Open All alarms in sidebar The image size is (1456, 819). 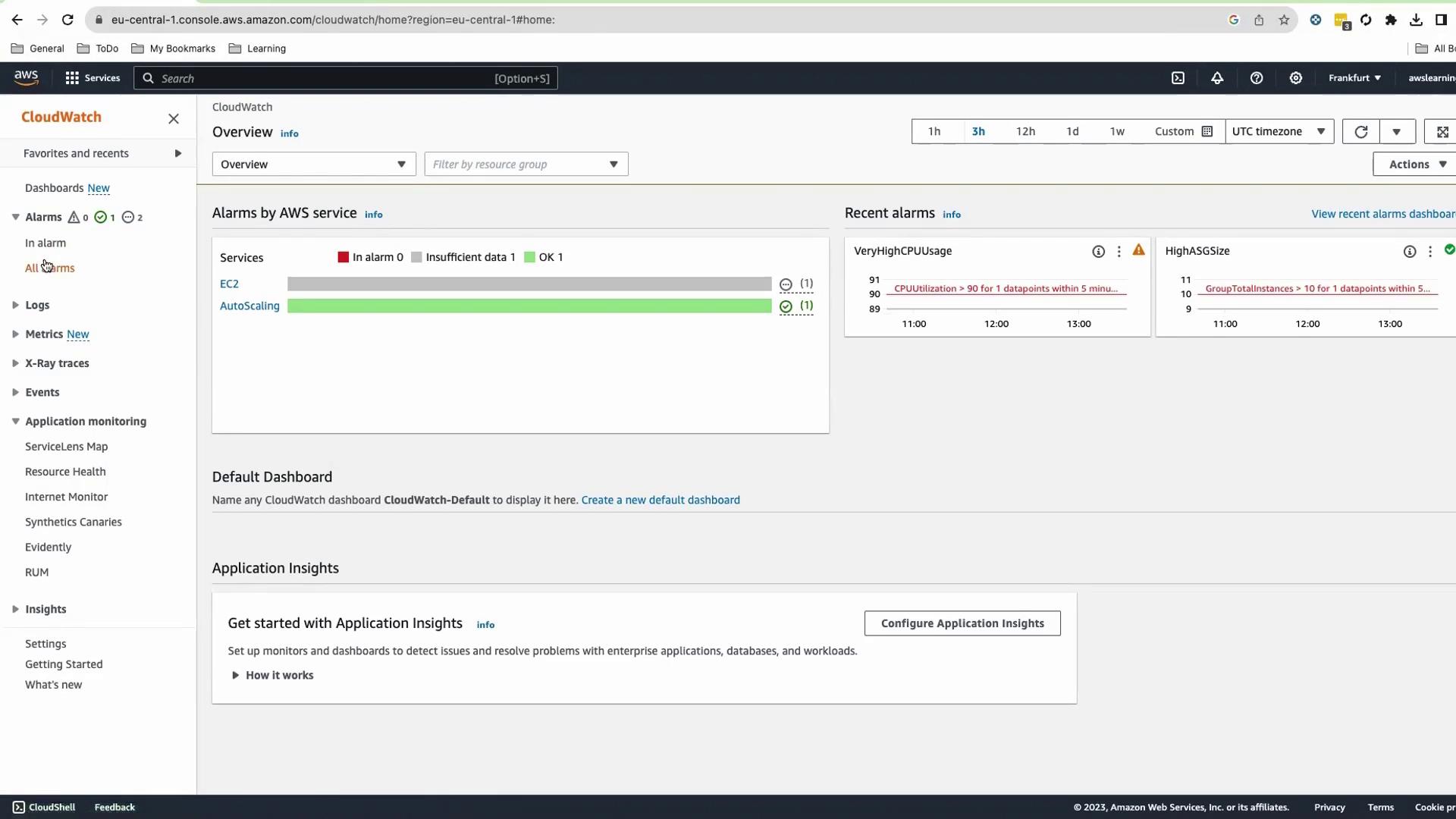(x=50, y=268)
